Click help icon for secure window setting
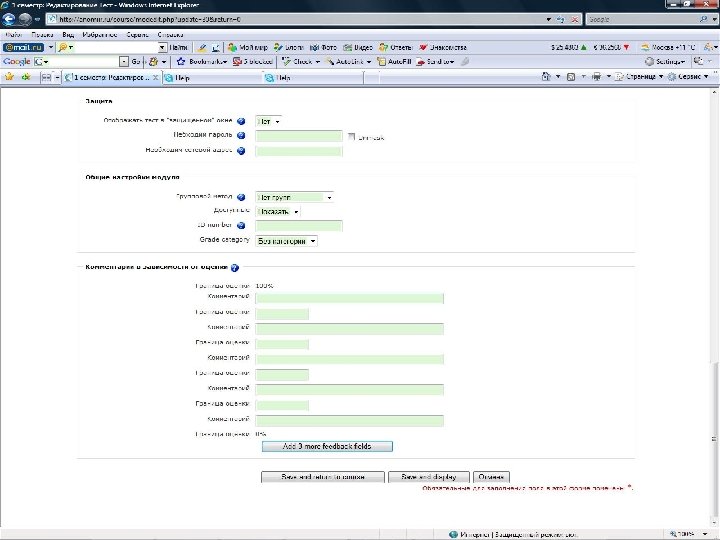 point(241,121)
